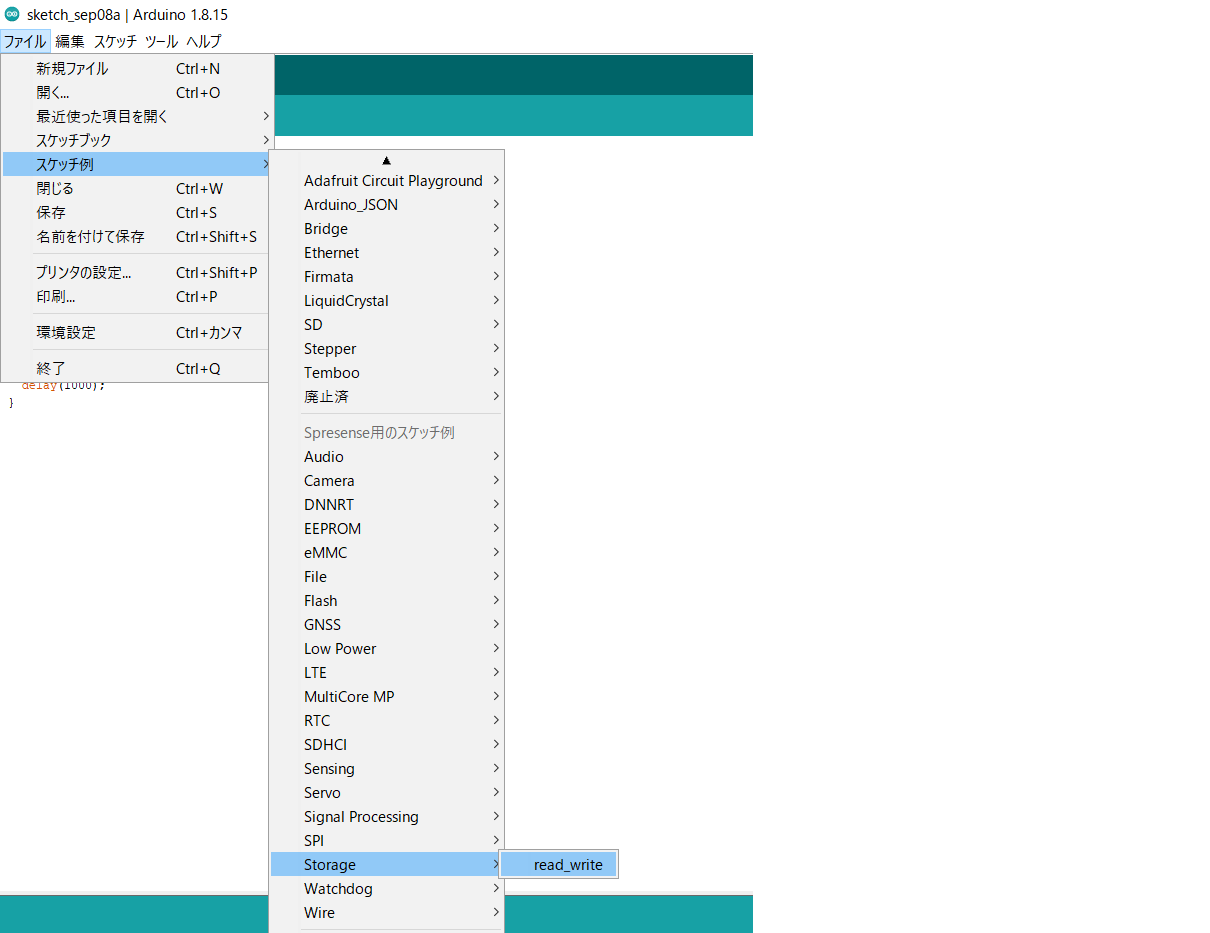Open Servo examples submenu
The height and width of the screenshot is (933, 1210).
coord(386,793)
